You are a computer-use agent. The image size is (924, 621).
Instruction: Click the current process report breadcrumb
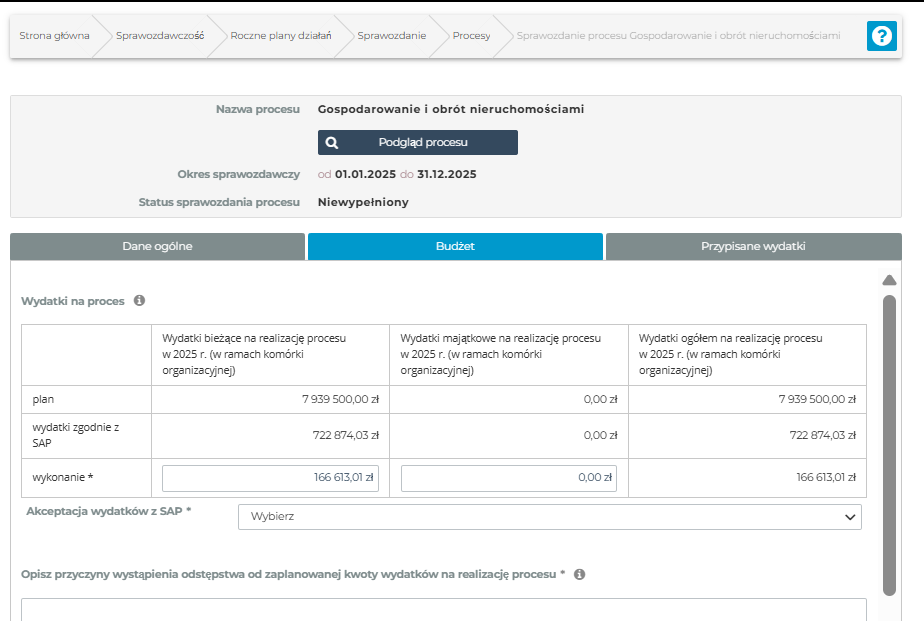pyautogui.click(x=678, y=36)
